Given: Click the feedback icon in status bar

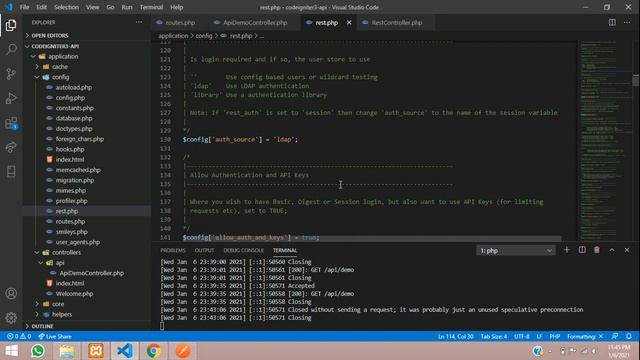Looking at the screenshot, I should (x=615, y=336).
